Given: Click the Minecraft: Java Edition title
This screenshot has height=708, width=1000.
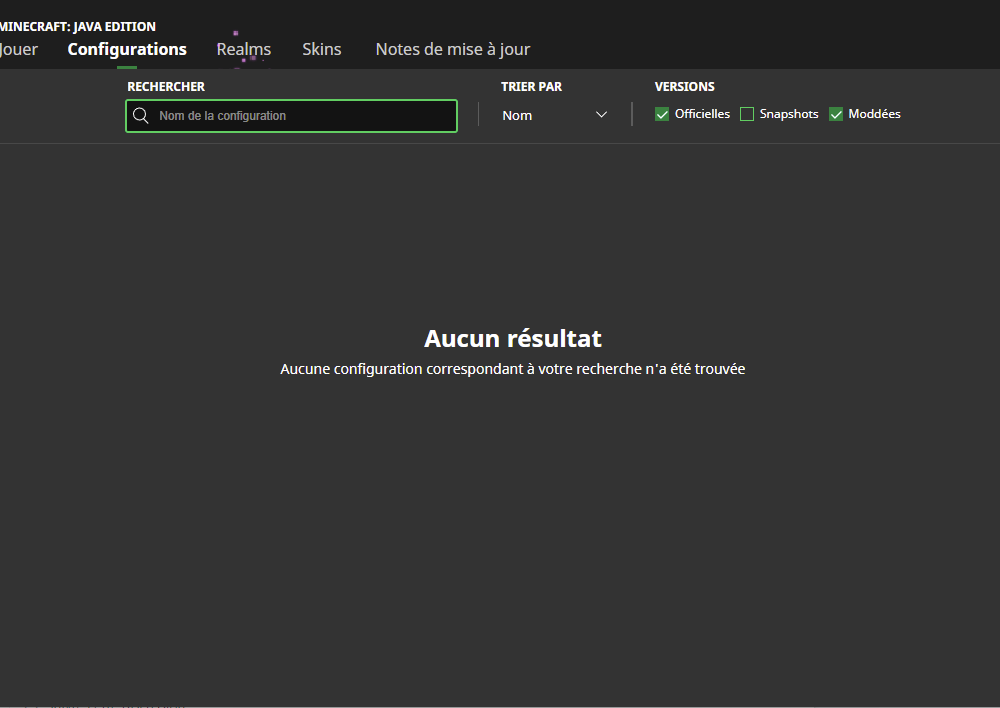Looking at the screenshot, I should [78, 27].
